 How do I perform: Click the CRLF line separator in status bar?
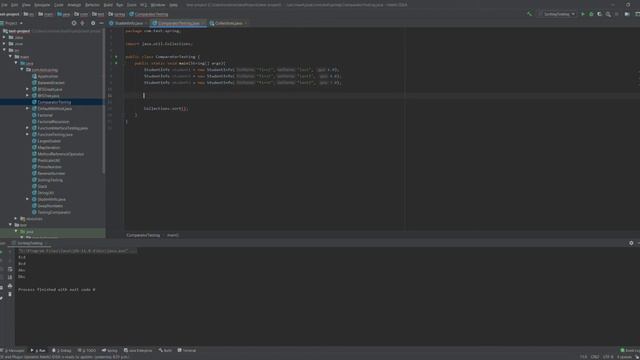coord(595,357)
